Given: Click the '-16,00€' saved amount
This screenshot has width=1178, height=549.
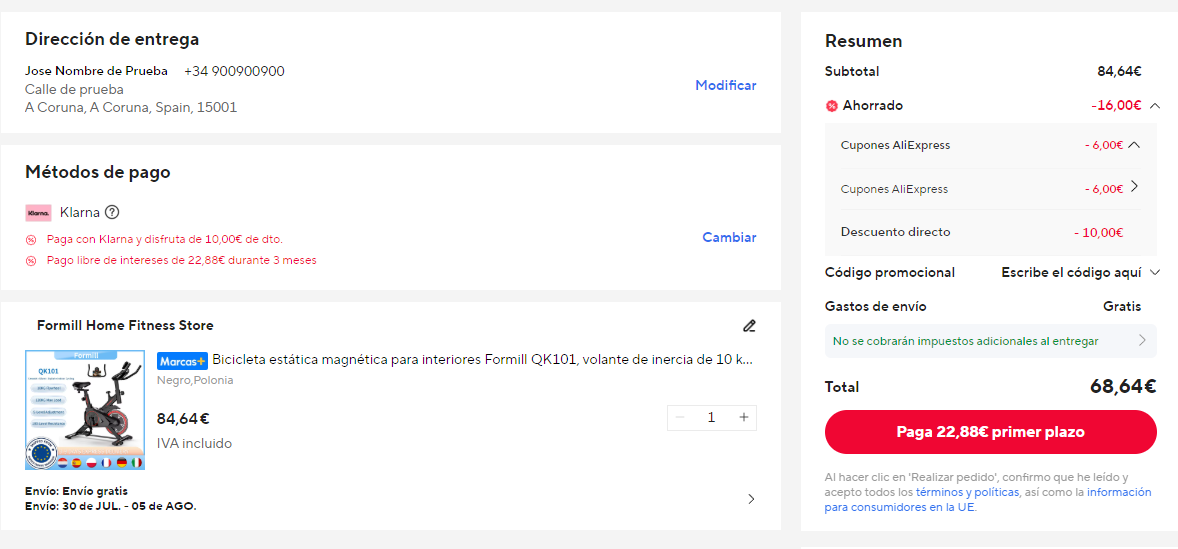Looking at the screenshot, I should pos(1116,106).
